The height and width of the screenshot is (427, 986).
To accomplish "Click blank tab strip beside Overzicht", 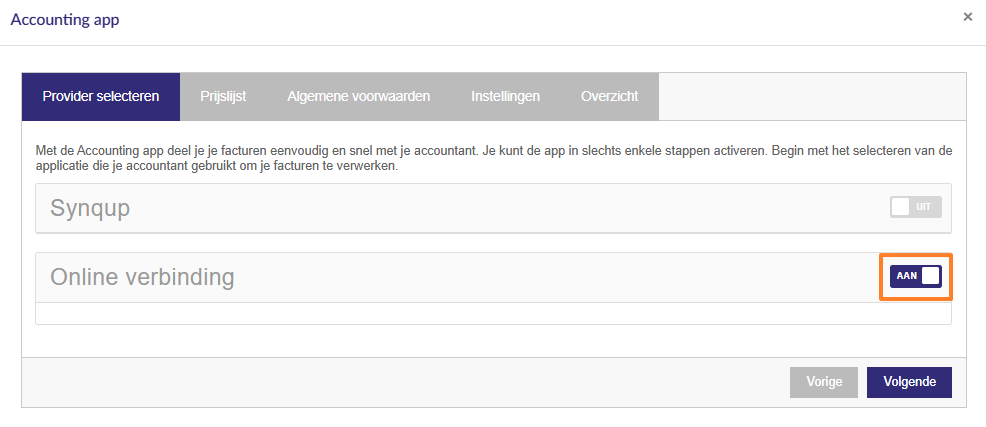I will point(812,97).
